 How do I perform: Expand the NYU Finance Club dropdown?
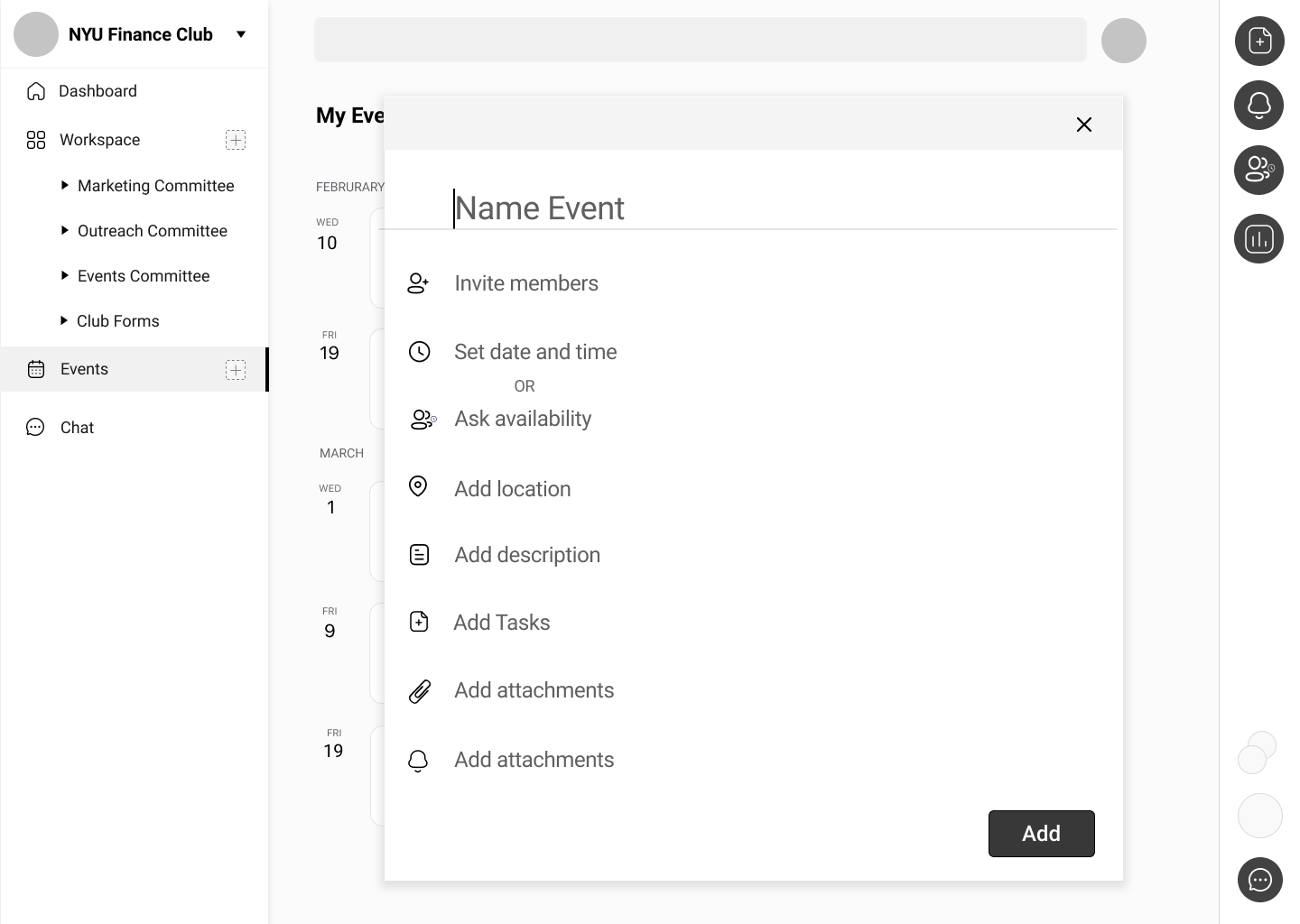[241, 35]
